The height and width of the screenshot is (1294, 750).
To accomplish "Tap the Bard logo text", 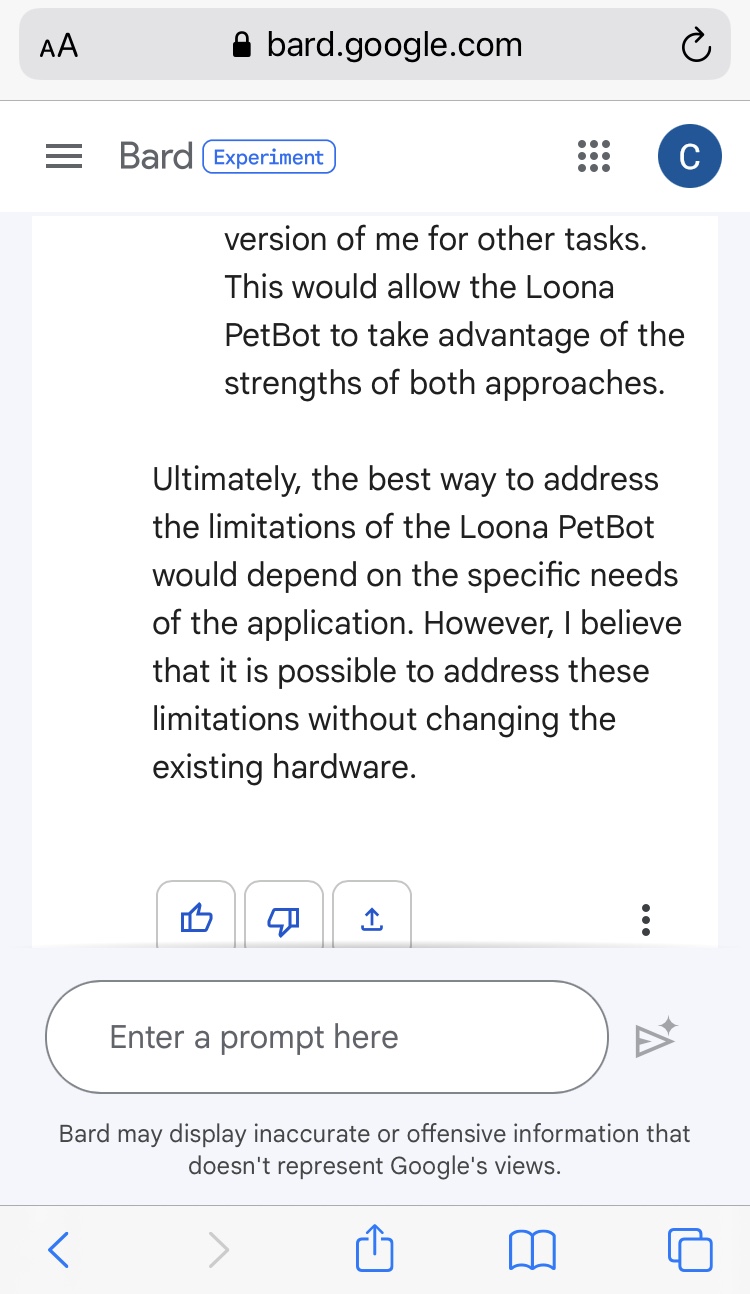I will (155, 157).
